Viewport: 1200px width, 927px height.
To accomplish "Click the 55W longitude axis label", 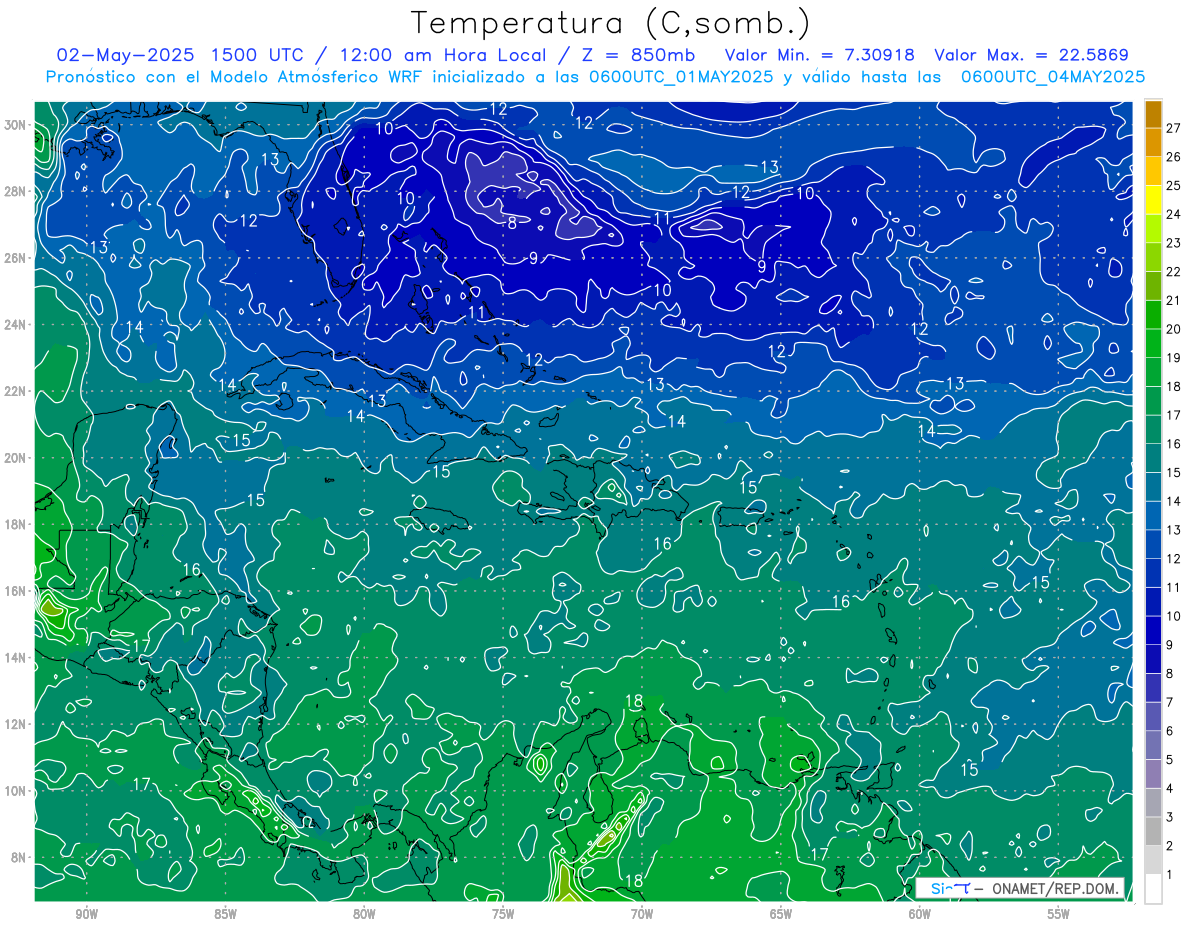I will pos(1059,914).
